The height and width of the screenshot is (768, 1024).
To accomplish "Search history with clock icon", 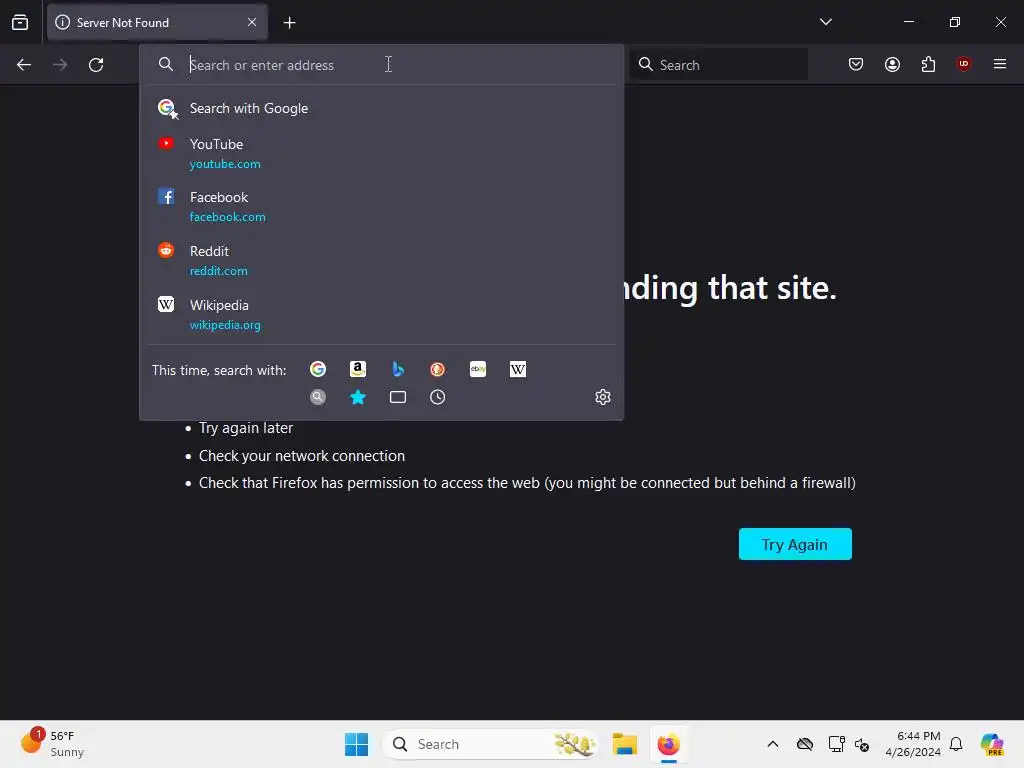I will pos(438,397).
